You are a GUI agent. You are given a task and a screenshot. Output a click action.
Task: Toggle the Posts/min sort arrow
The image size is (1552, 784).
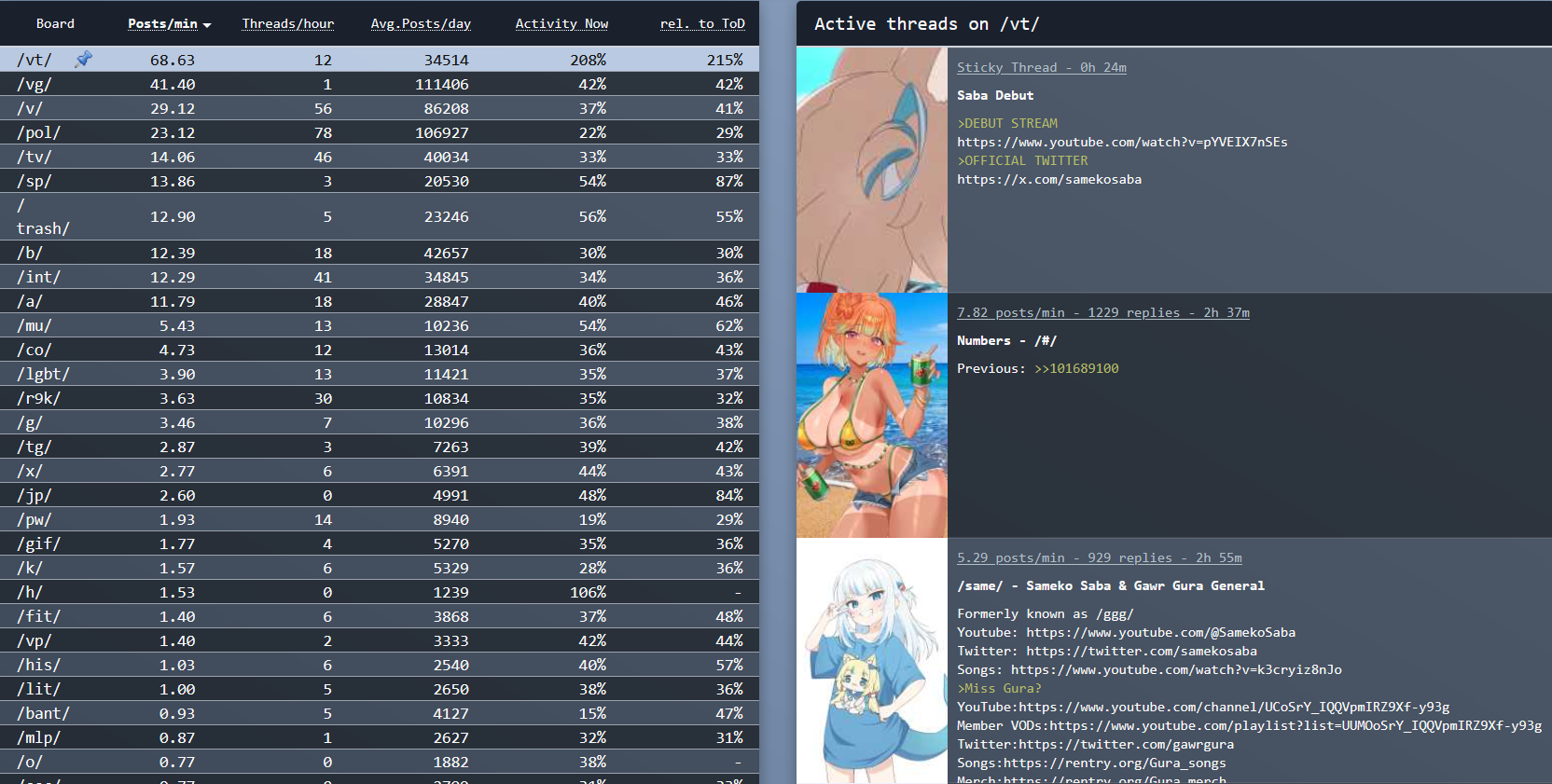click(x=207, y=25)
